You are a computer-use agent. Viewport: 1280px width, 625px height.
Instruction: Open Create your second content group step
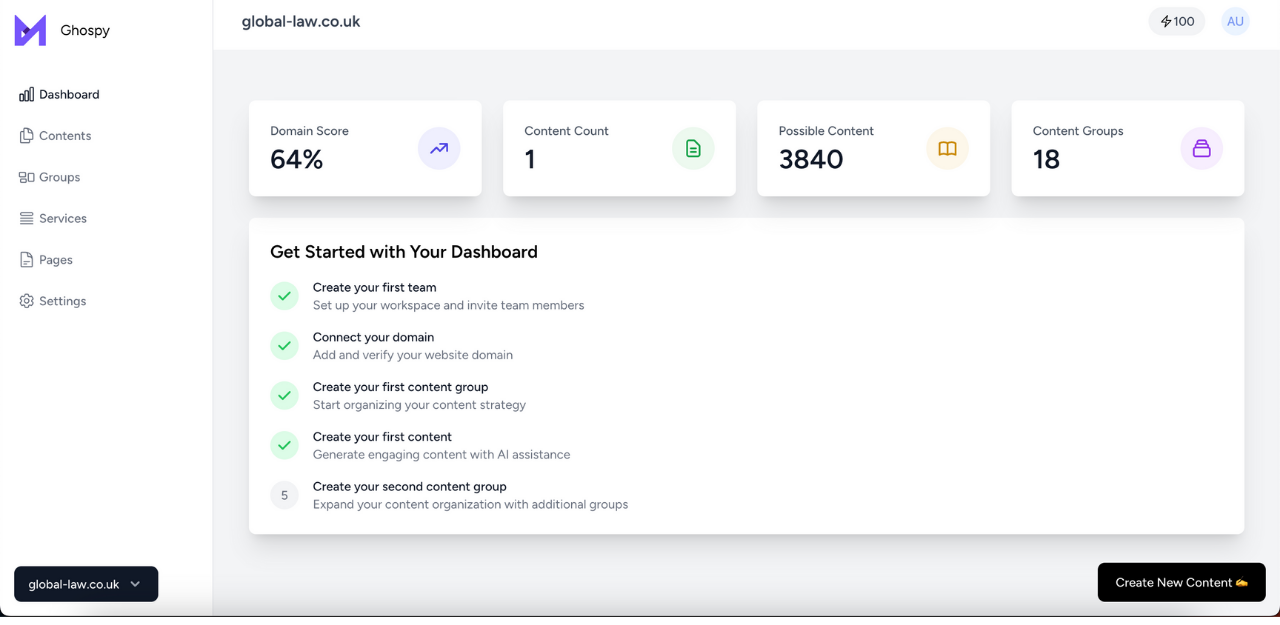(409, 487)
